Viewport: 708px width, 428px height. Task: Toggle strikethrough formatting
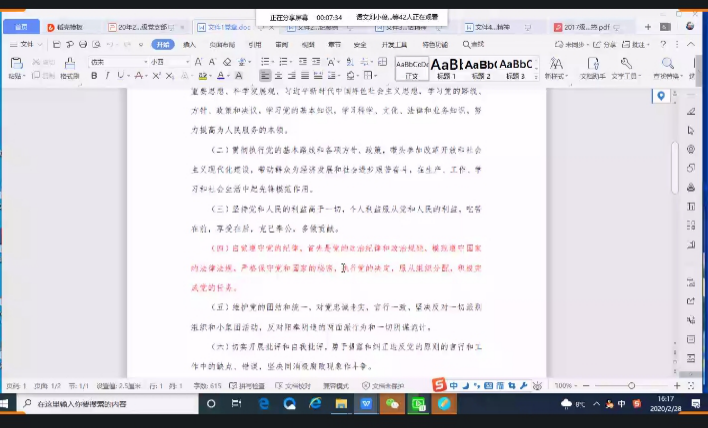tap(137, 76)
